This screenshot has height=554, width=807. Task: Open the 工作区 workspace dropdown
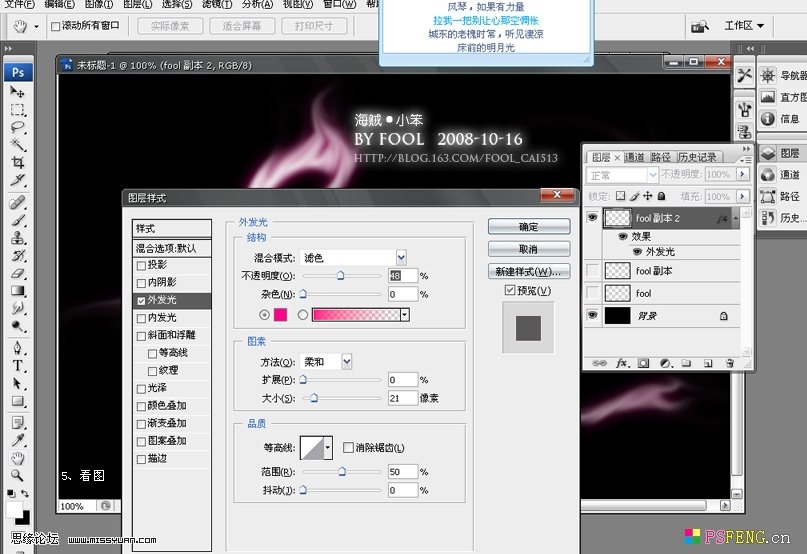(744, 25)
